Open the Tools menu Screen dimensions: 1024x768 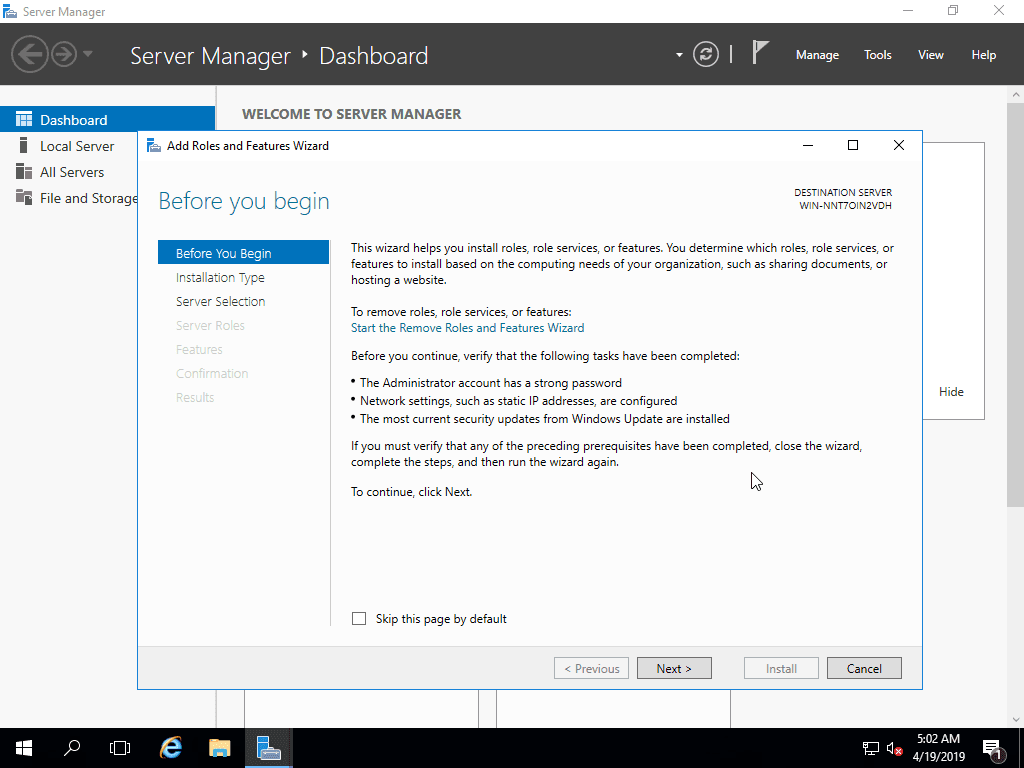click(878, 55)
